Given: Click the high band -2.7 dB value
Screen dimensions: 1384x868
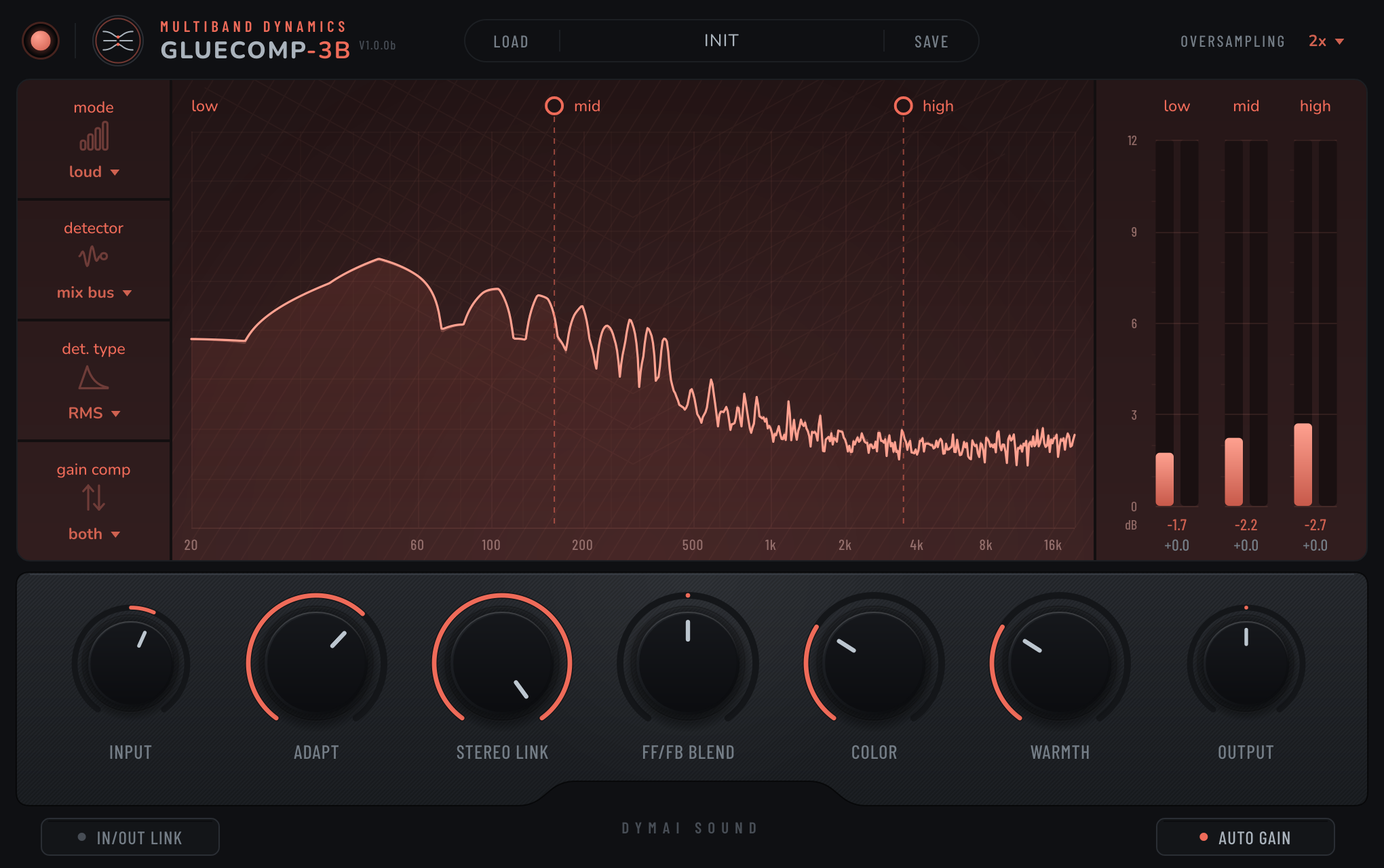Looking at the screenshot, I should (x=1315, y=525).
